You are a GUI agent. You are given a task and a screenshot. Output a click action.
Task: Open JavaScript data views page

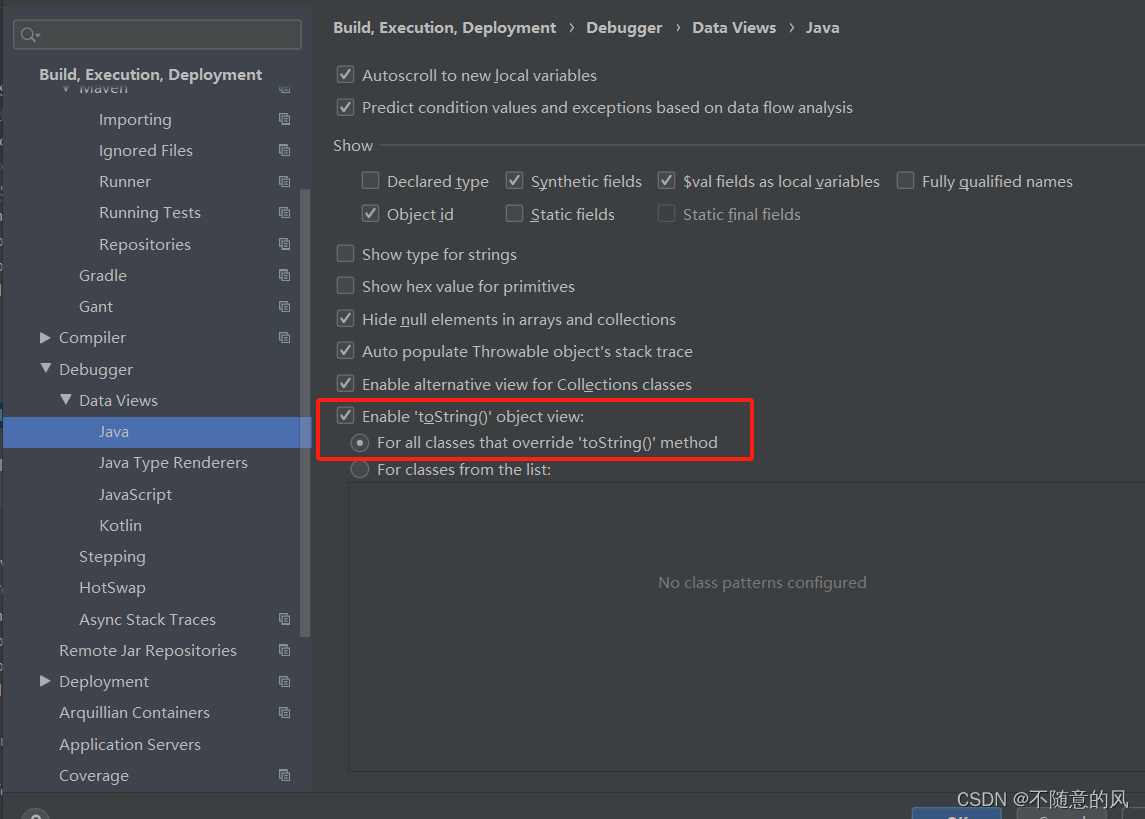tap(135, 494)
